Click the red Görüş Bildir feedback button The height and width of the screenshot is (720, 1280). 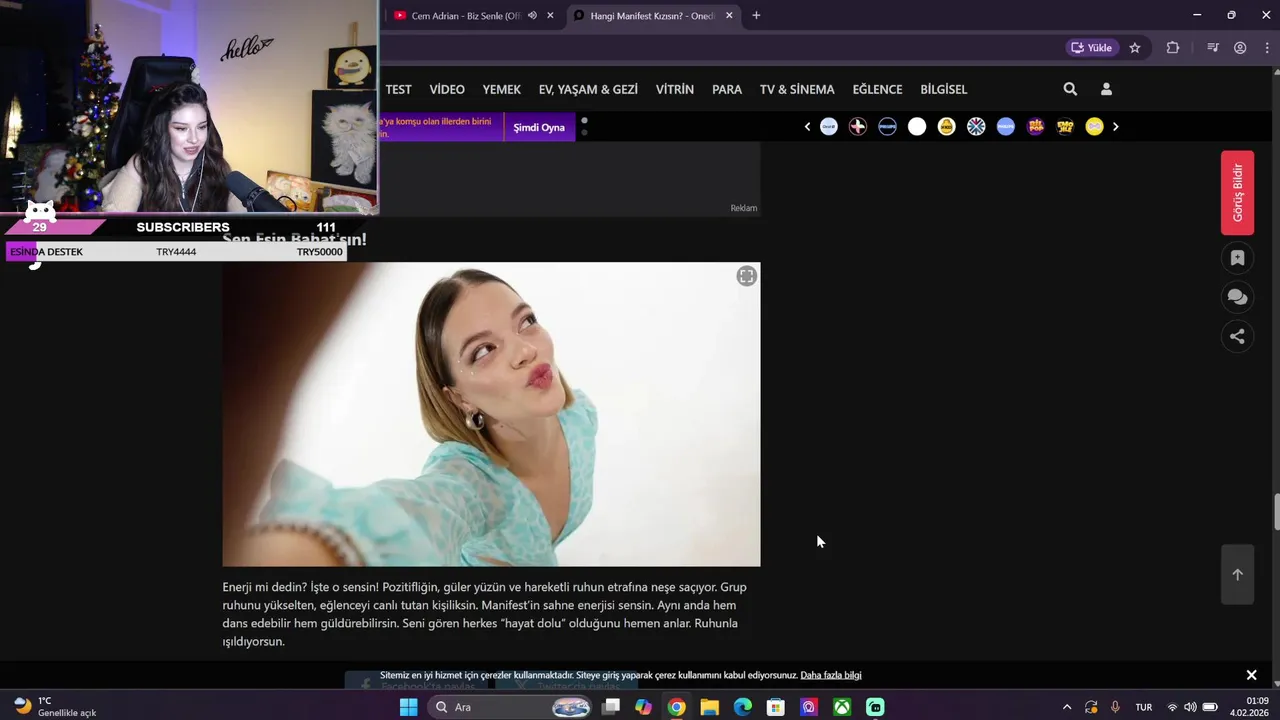pyautogui.click(x=1237, y=192)
